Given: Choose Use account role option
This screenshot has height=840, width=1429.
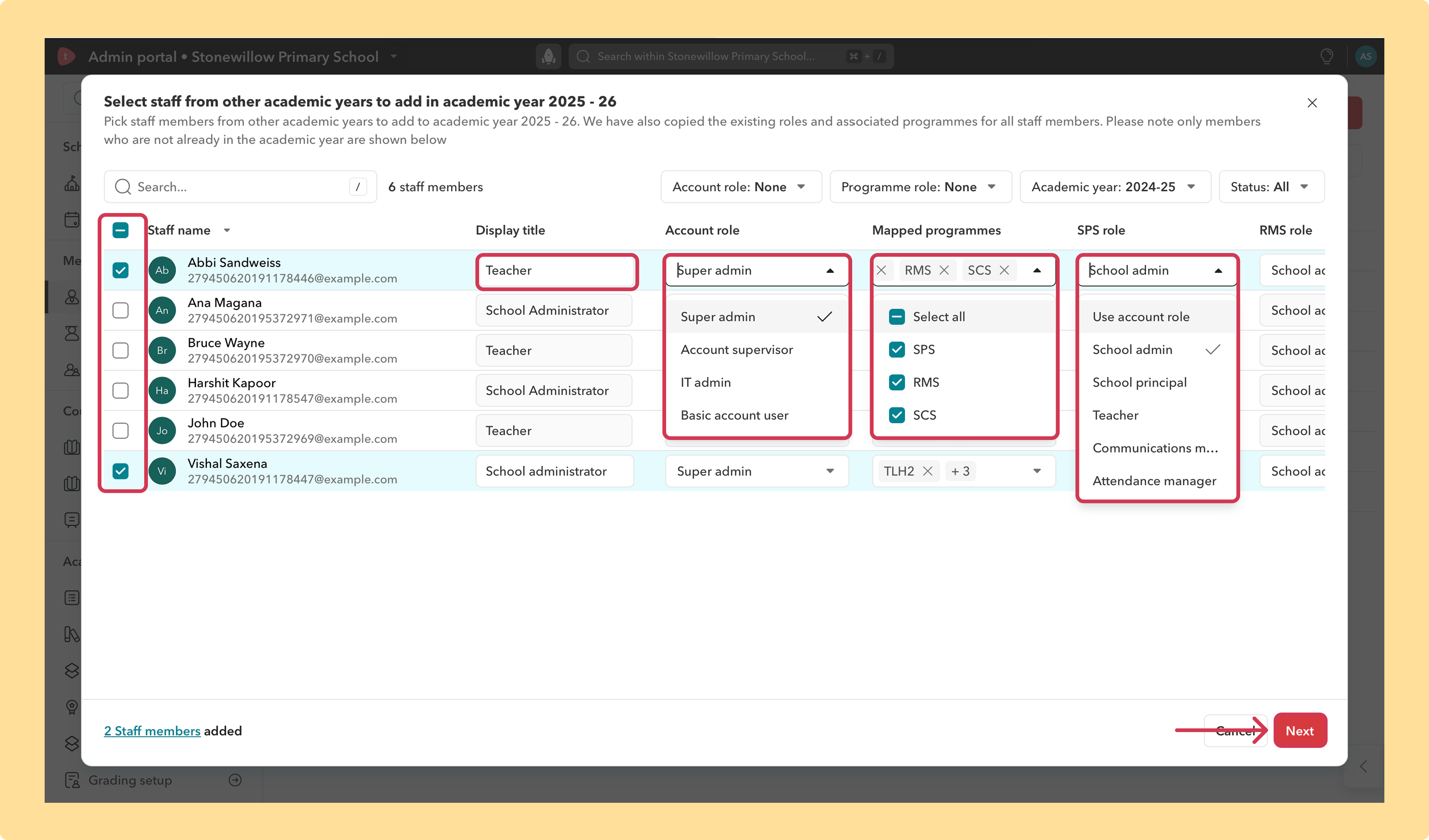Looking at the screenshot, I should (x=1157, y=317).
